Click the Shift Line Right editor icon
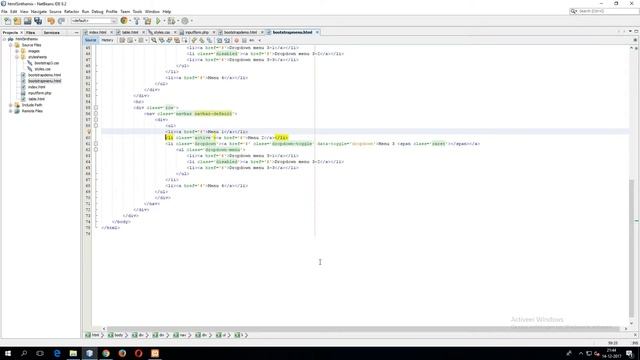Image resolution: width=640 pixels, height=360 pixels. click(227, 40)
